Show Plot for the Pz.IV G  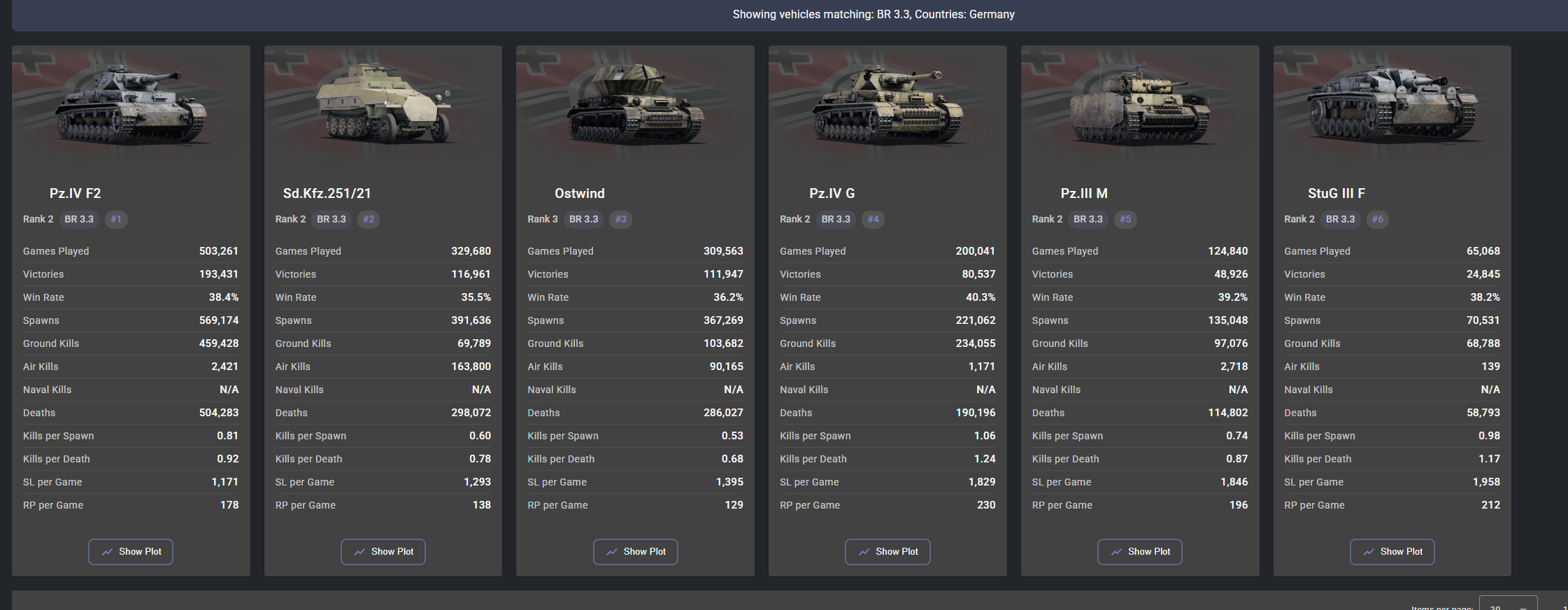coord(888,551)
